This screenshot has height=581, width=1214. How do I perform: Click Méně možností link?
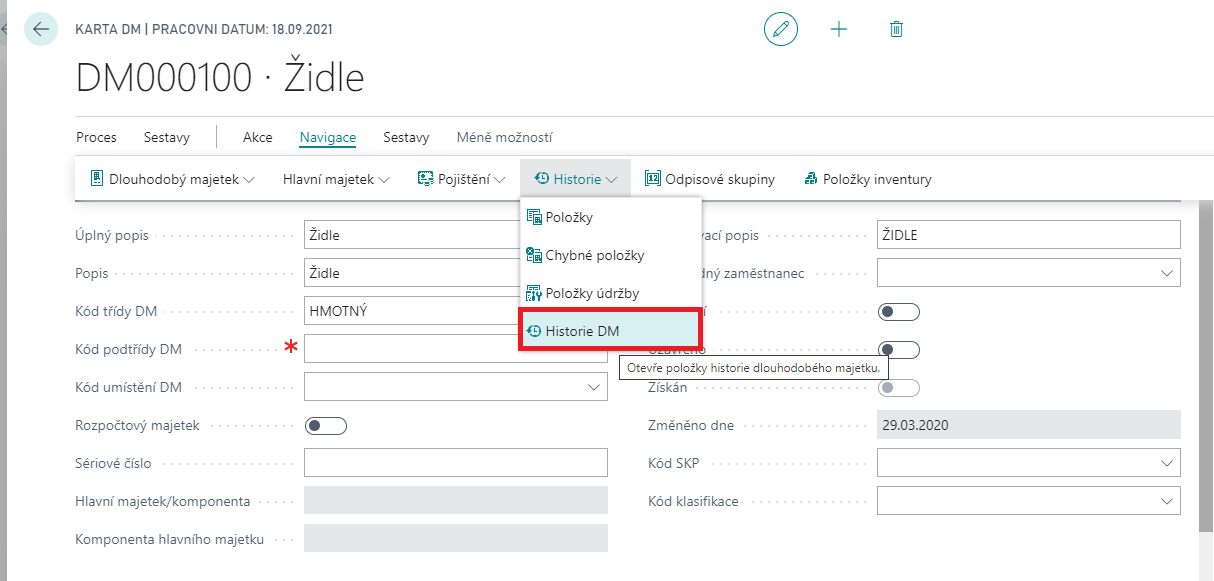pos(504,138)
